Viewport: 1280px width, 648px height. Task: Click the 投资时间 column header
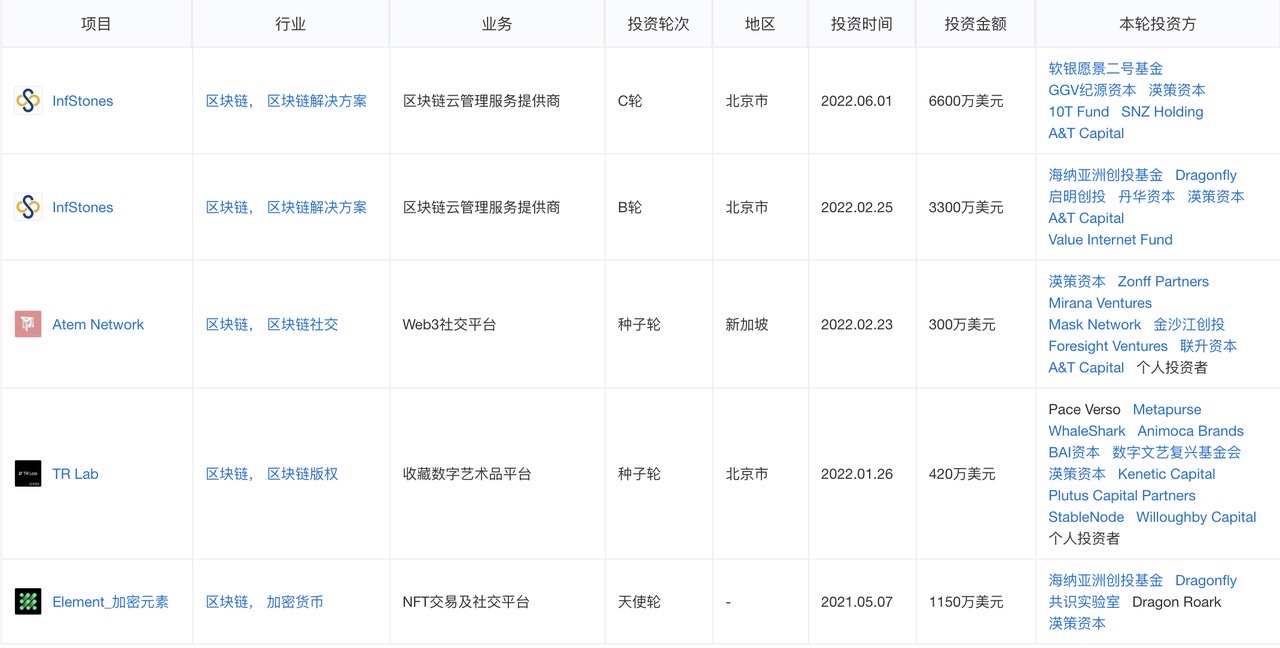[861, 24]
